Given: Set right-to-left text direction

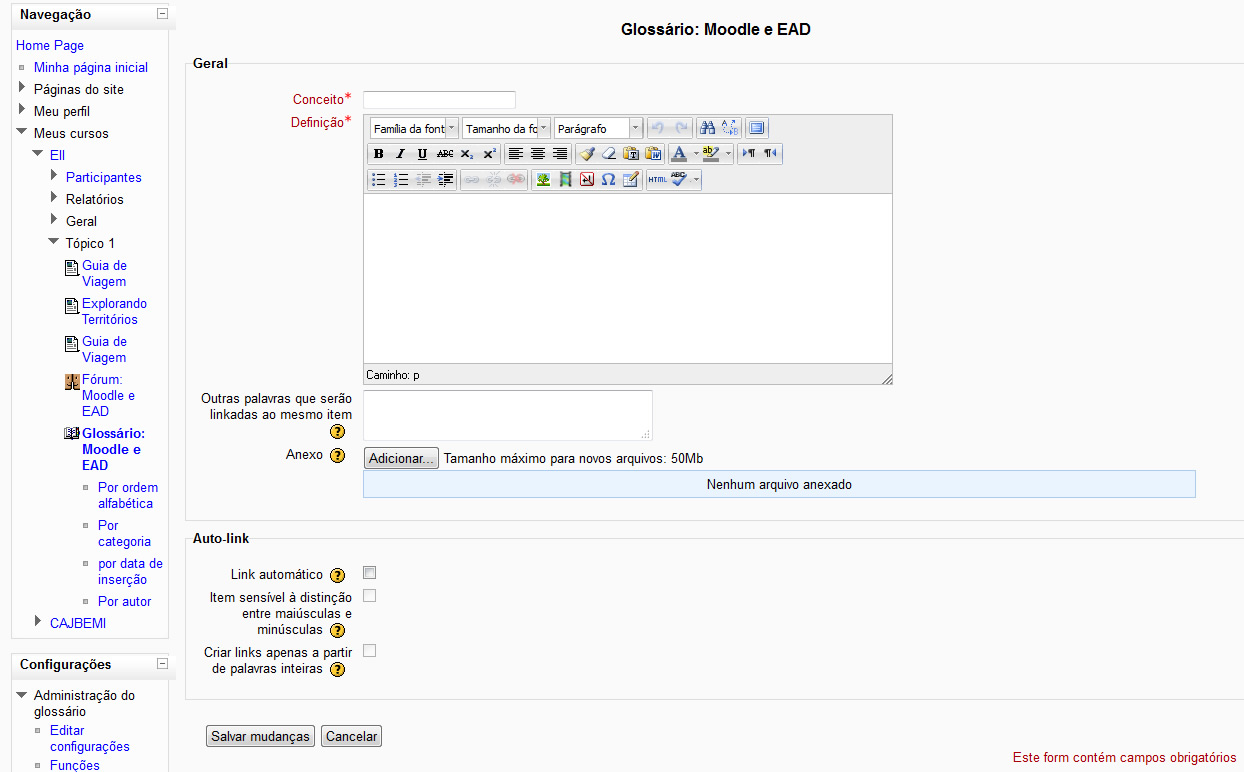Looking at the screenshot, I should [771, 154].
